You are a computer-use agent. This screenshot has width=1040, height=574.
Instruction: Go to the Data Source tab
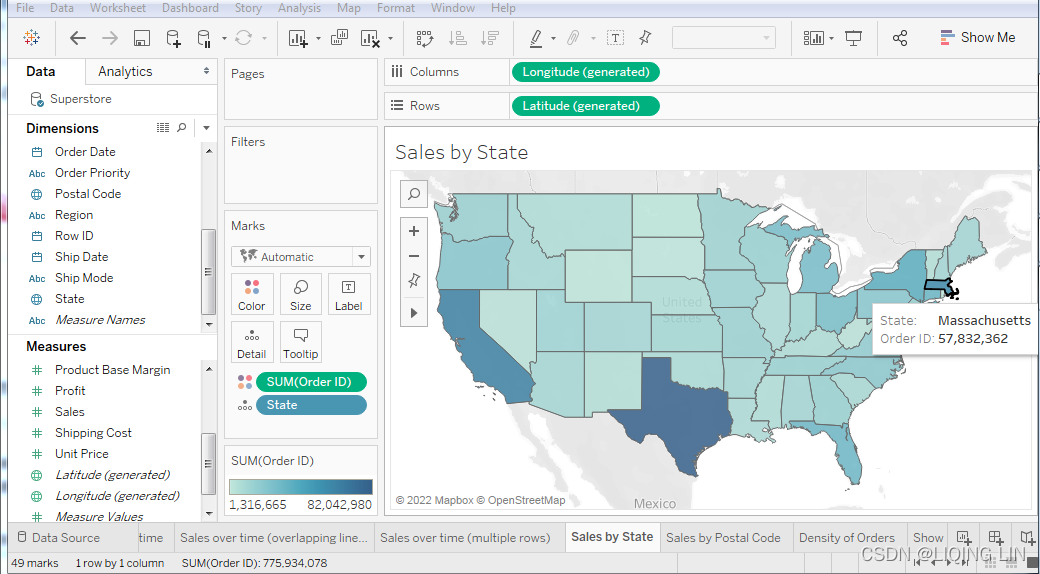(x=58, y=538)
